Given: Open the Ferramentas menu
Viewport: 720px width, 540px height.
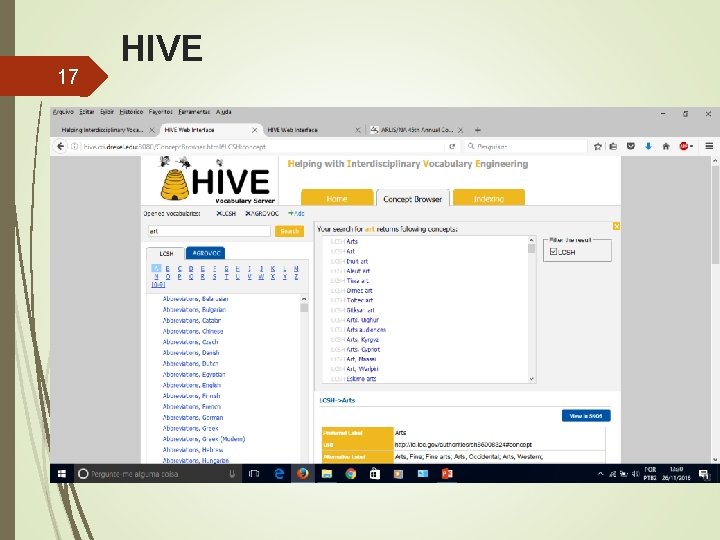Looking at the screenshot, I should (194, 112).
